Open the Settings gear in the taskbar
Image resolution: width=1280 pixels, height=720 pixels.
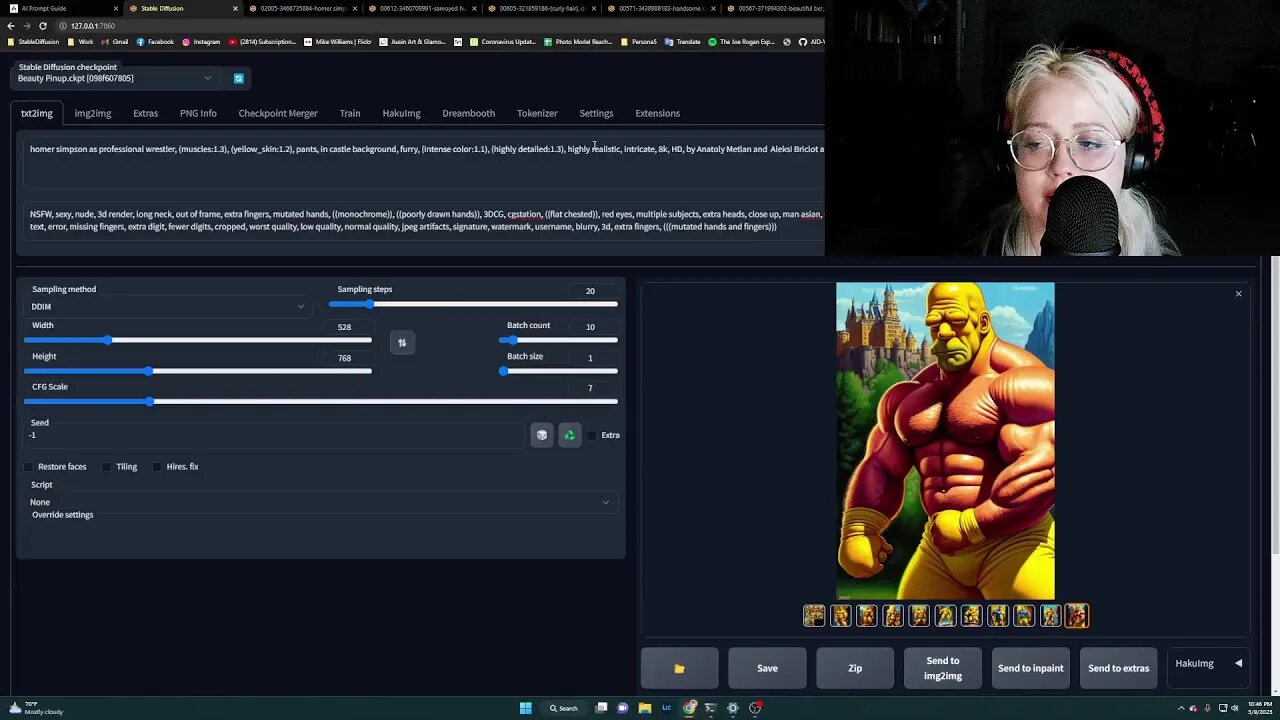pyautogui.click(x=733, y=708)
